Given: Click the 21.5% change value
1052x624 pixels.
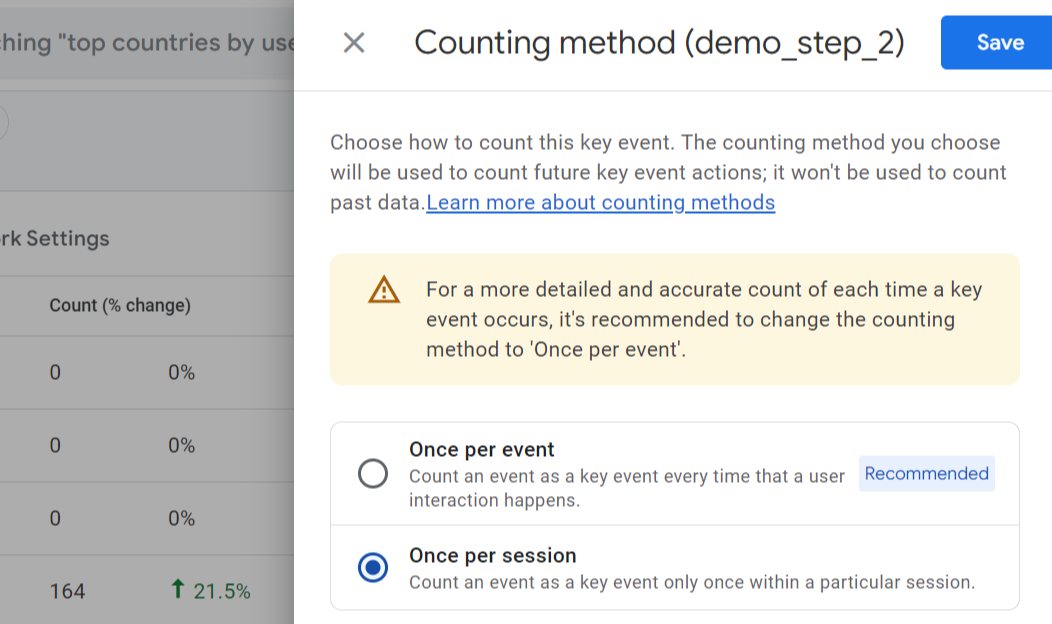Looking at the screenshot, I should pos(221,592).
